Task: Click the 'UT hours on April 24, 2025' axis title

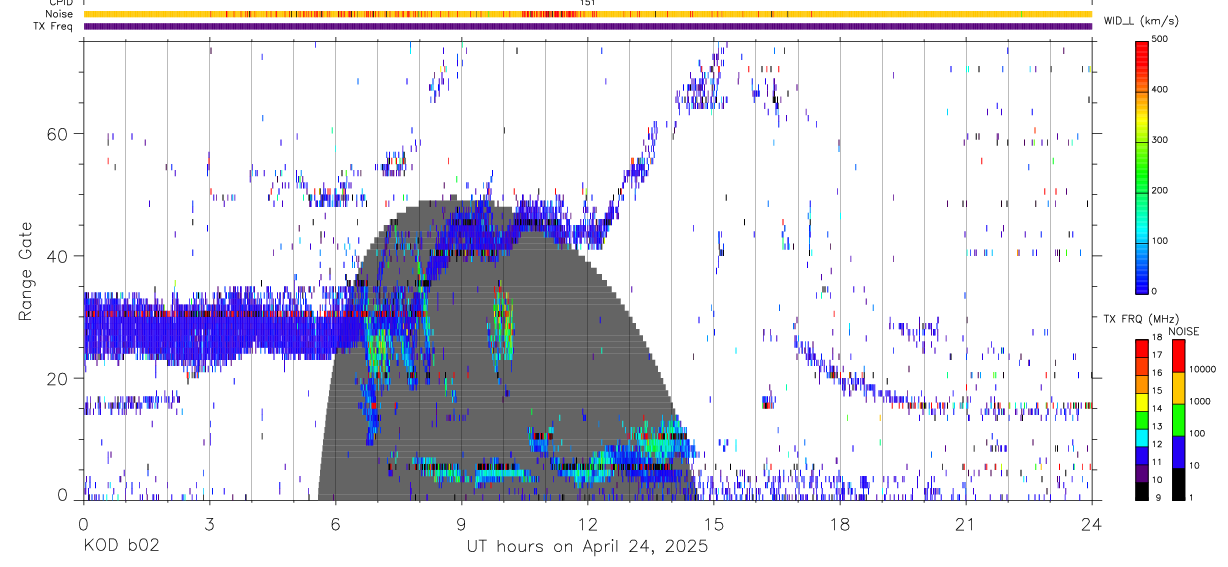Action: point(587,546)
